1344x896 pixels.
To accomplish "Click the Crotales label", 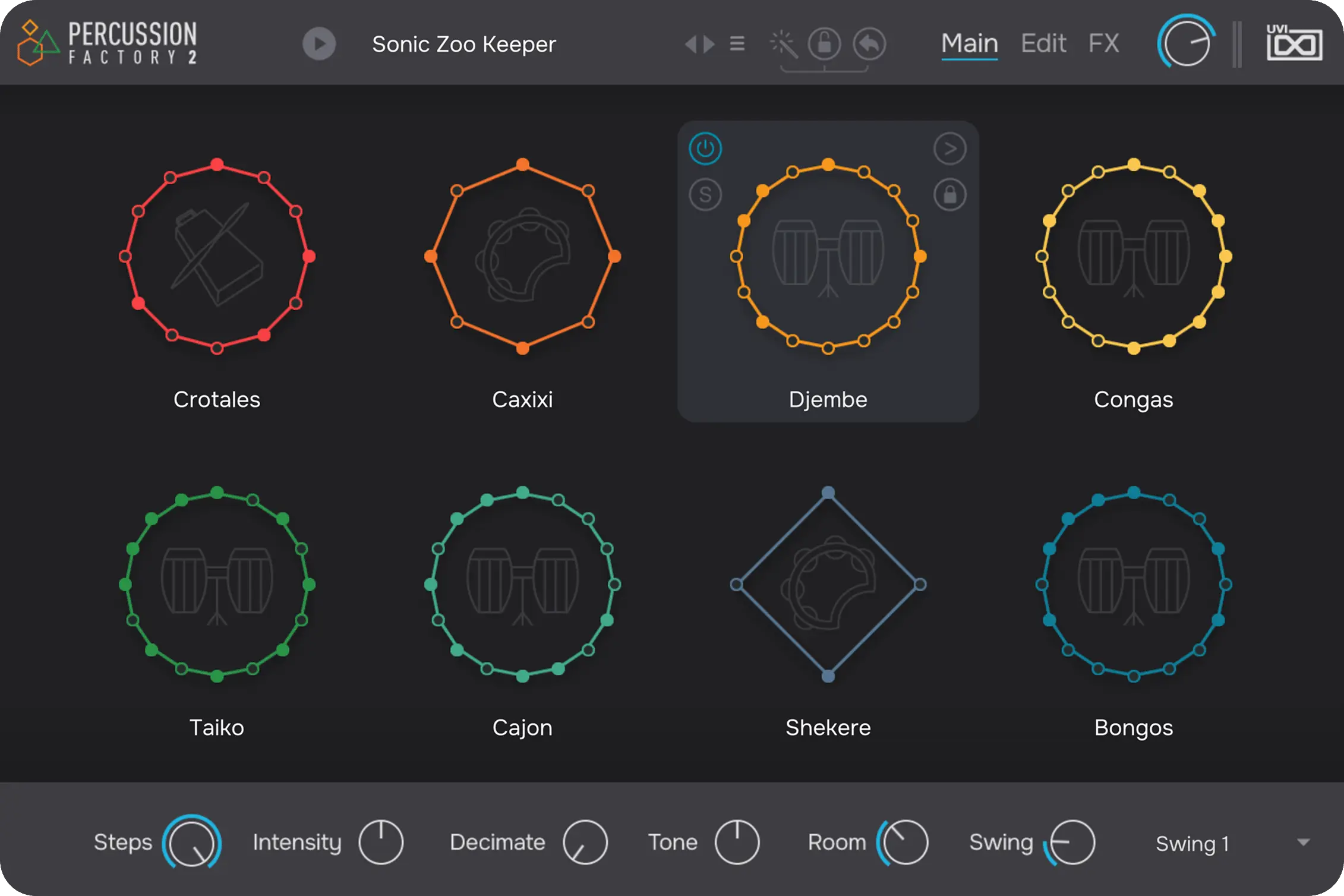I will (217, 400).
